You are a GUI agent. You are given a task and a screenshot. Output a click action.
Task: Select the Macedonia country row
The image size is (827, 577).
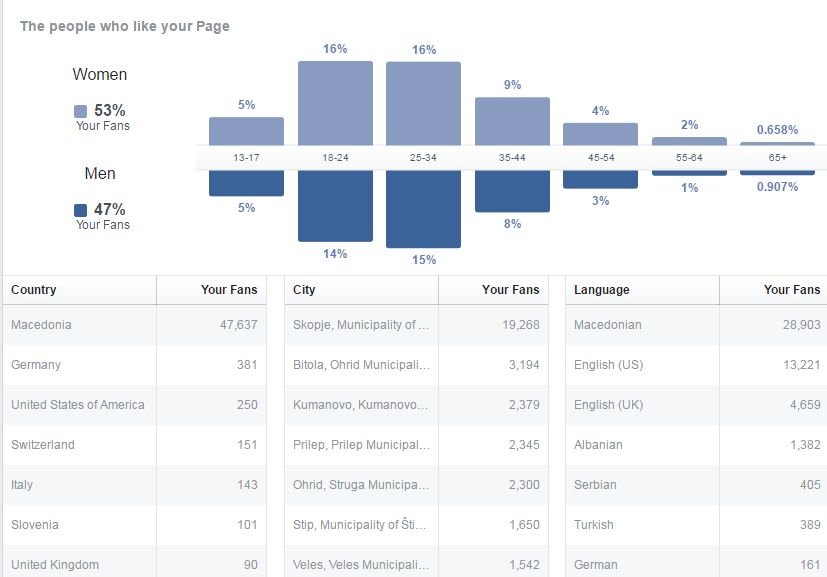134,325
